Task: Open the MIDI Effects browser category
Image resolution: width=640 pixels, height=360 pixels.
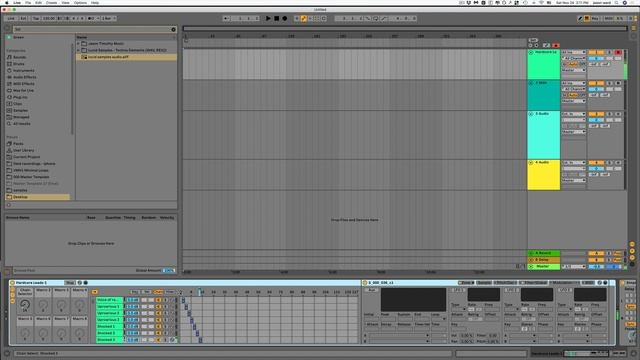Action: click(x=24, y=84)
